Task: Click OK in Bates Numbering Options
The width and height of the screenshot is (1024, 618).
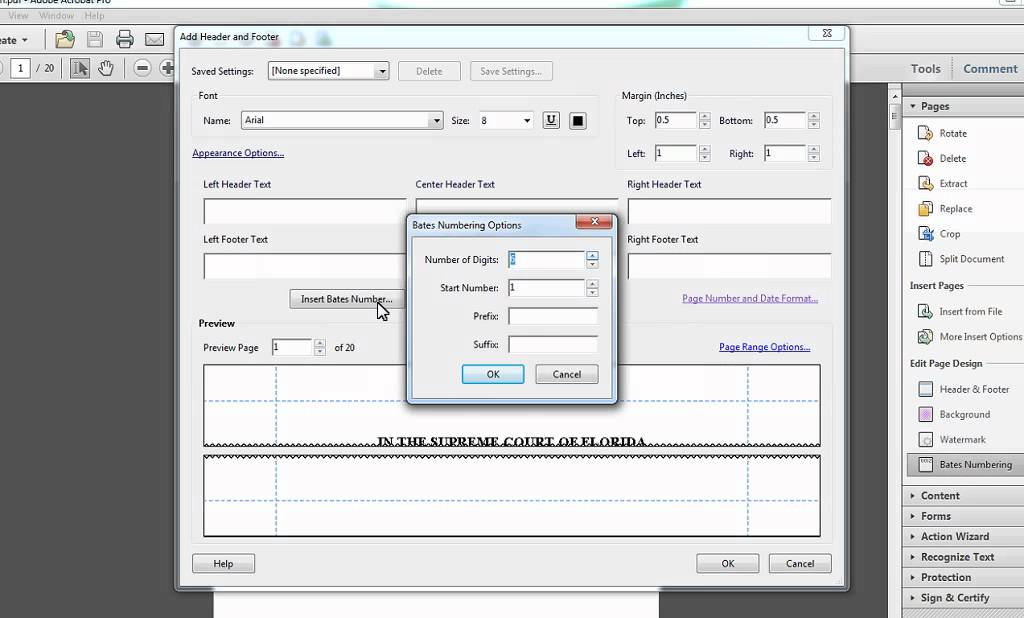Action: pyautogui.click(x=493, y=374)
